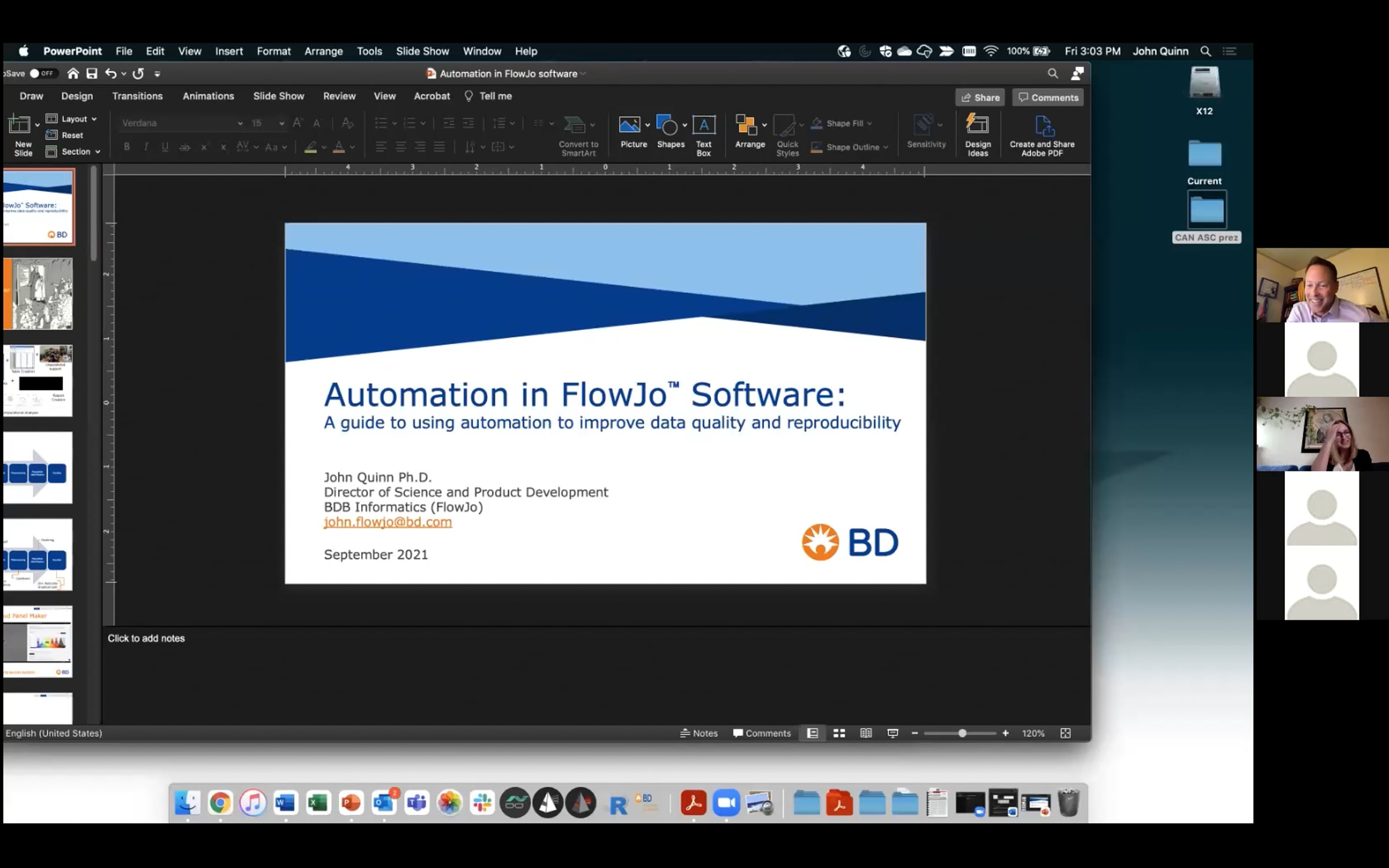Click the Increase Font Size icon
Viewport: 1389px width, 868px height.
coord(297,123)
